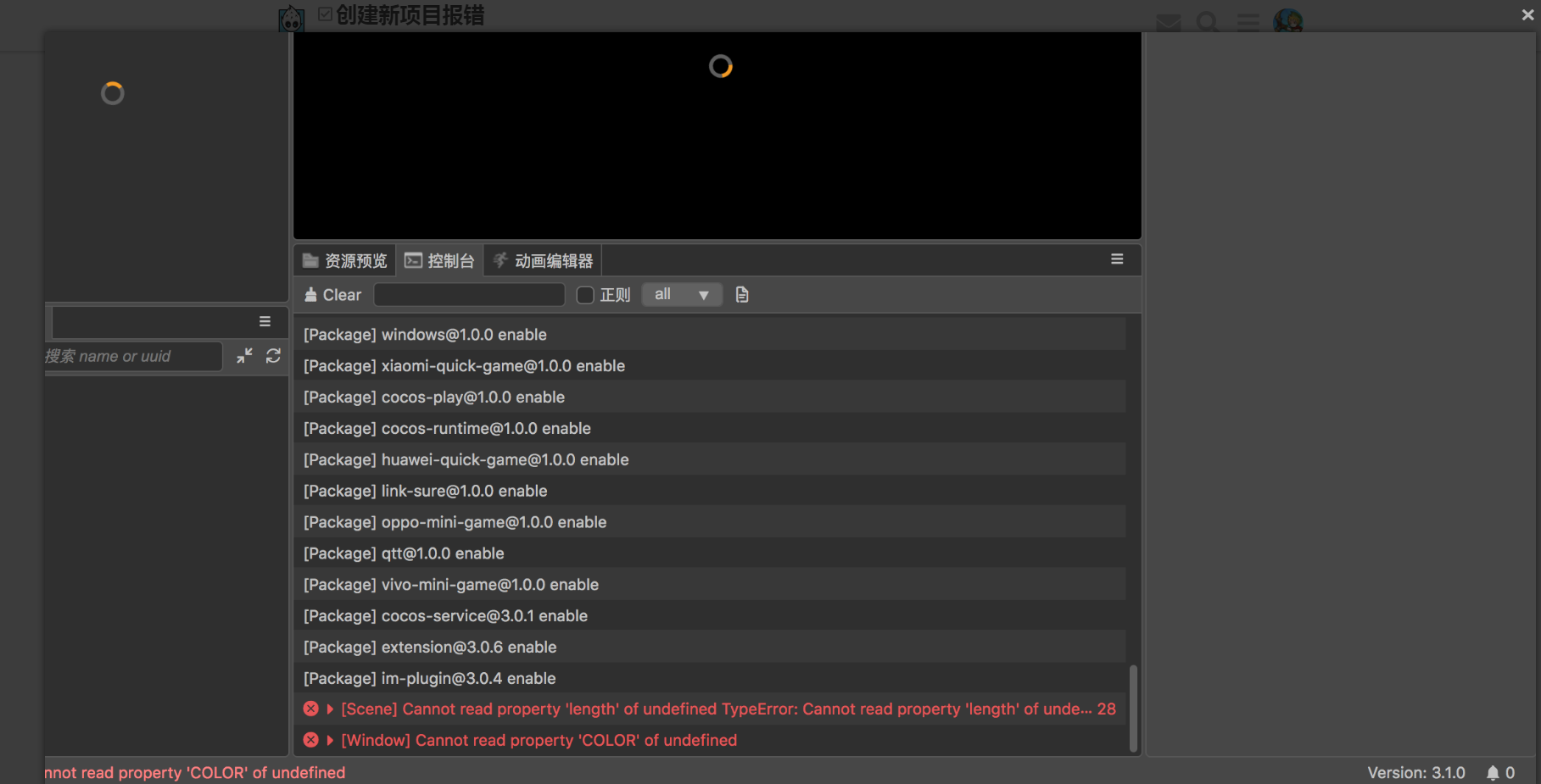Screen dimensions: 1541x784
Task: Focus the 搜索 name or uuid field
Action: click(x=133, y=357)
